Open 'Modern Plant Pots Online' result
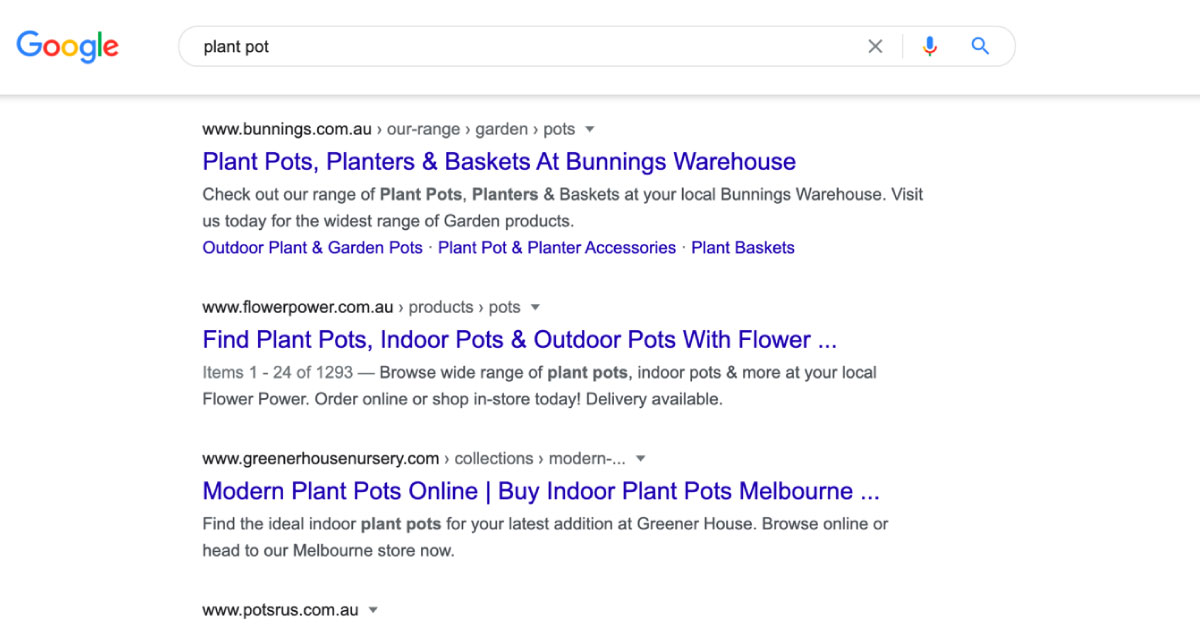The image size is (1200, 630). (541, 492)
